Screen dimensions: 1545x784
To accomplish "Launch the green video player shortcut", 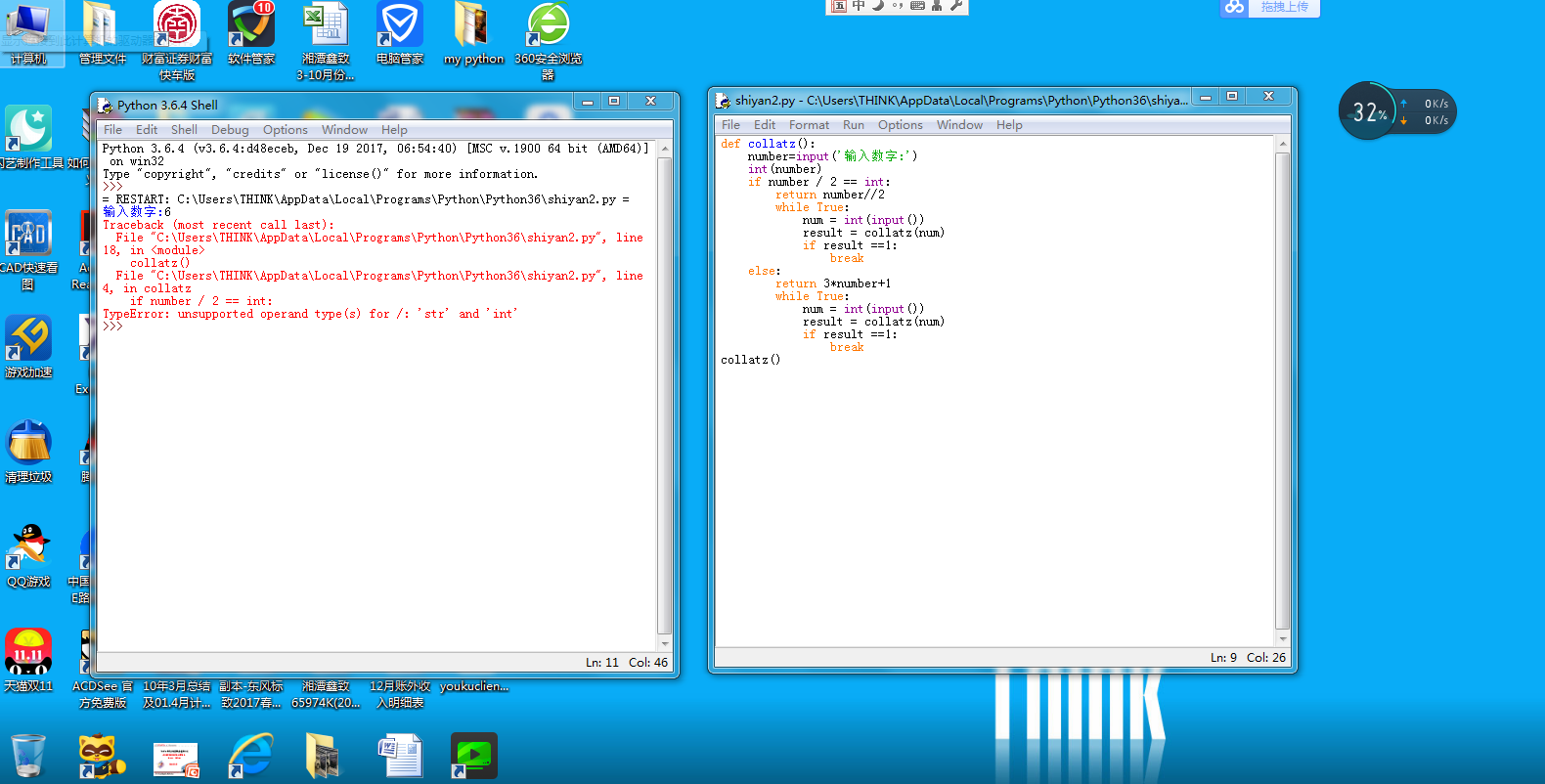I will click(x=474, y=756).
